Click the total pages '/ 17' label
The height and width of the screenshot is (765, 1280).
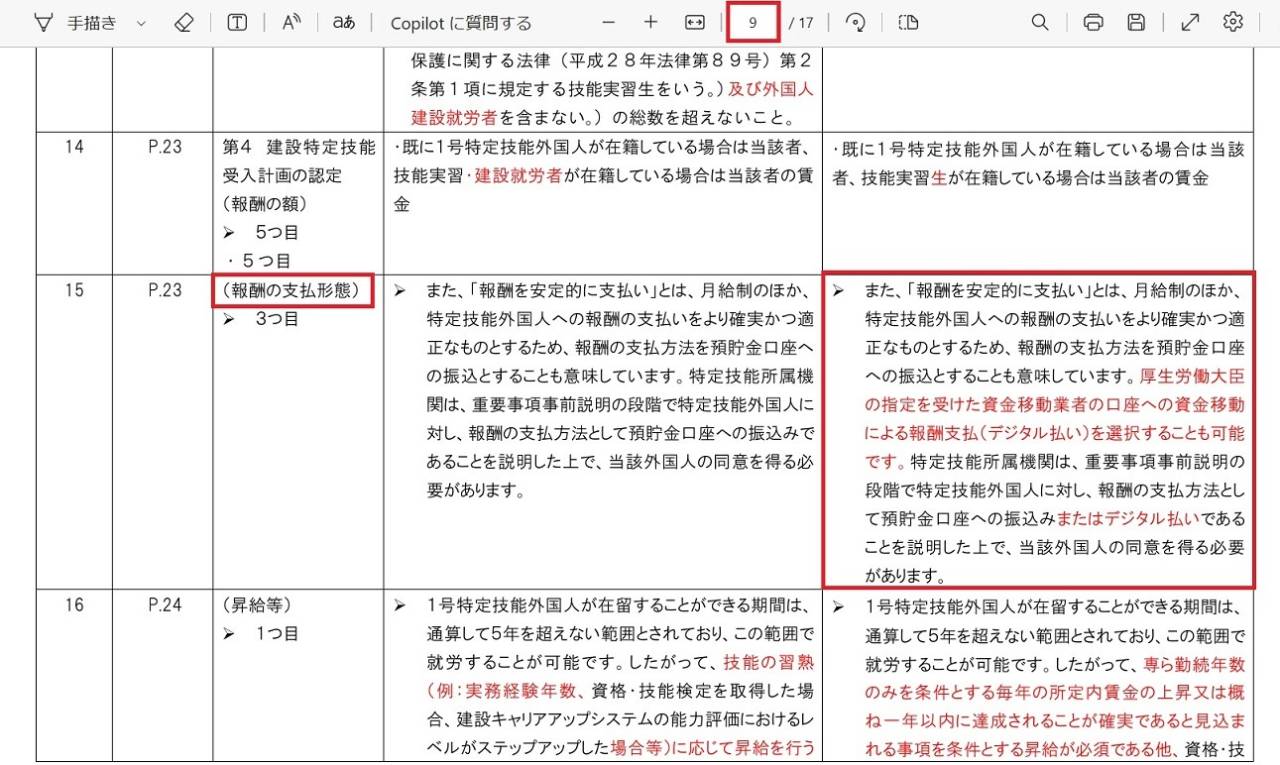pos(801,23)
